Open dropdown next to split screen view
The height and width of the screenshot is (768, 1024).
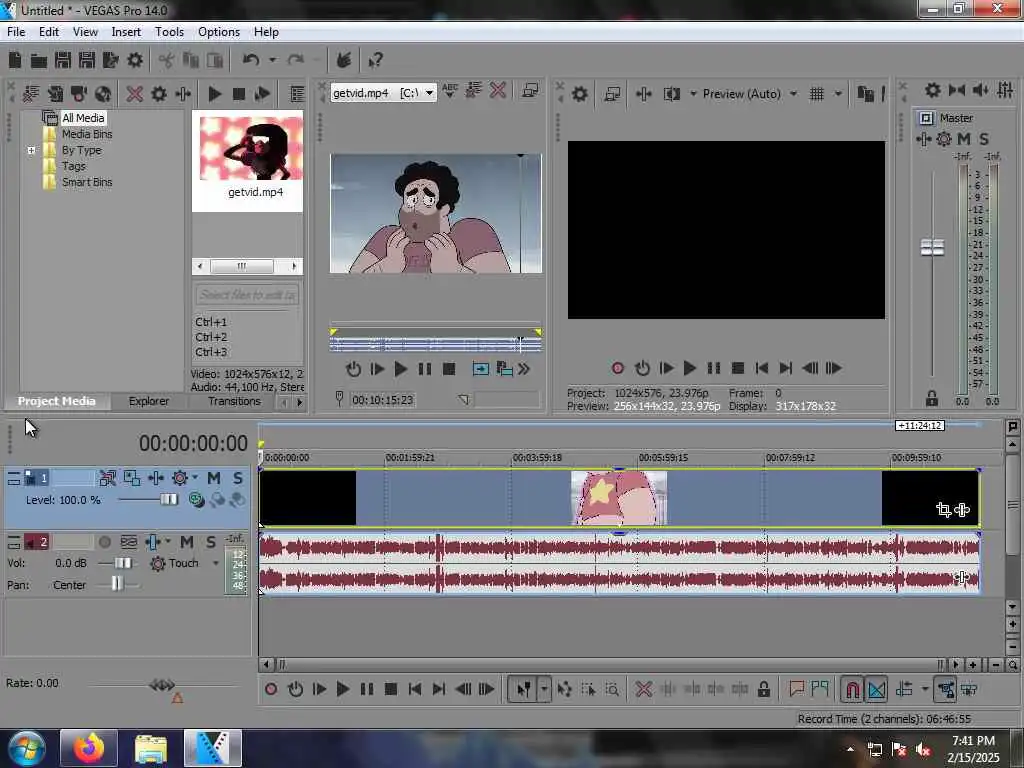[693, 94]
